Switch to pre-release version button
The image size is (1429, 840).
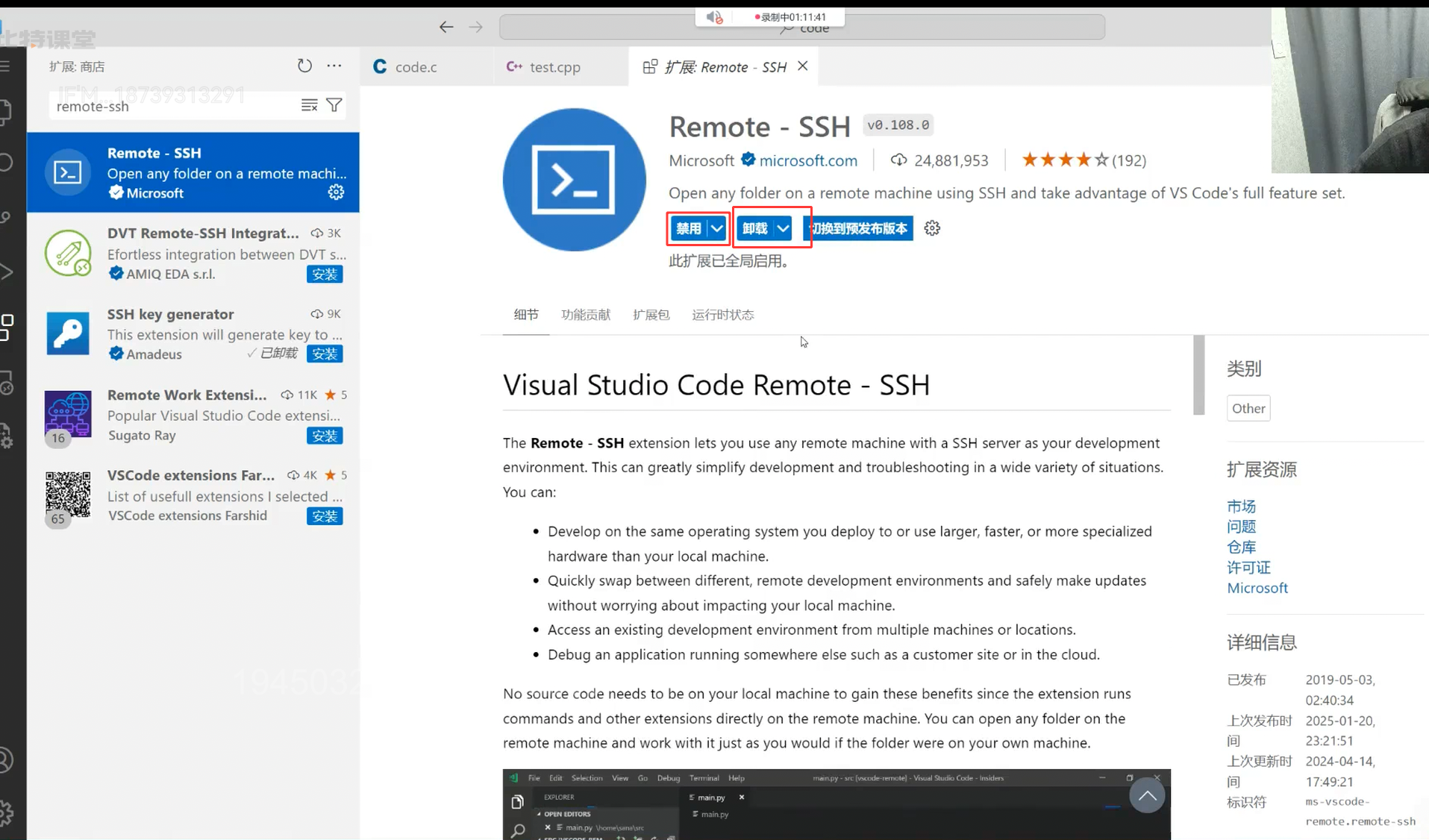(x=858, y=228)
